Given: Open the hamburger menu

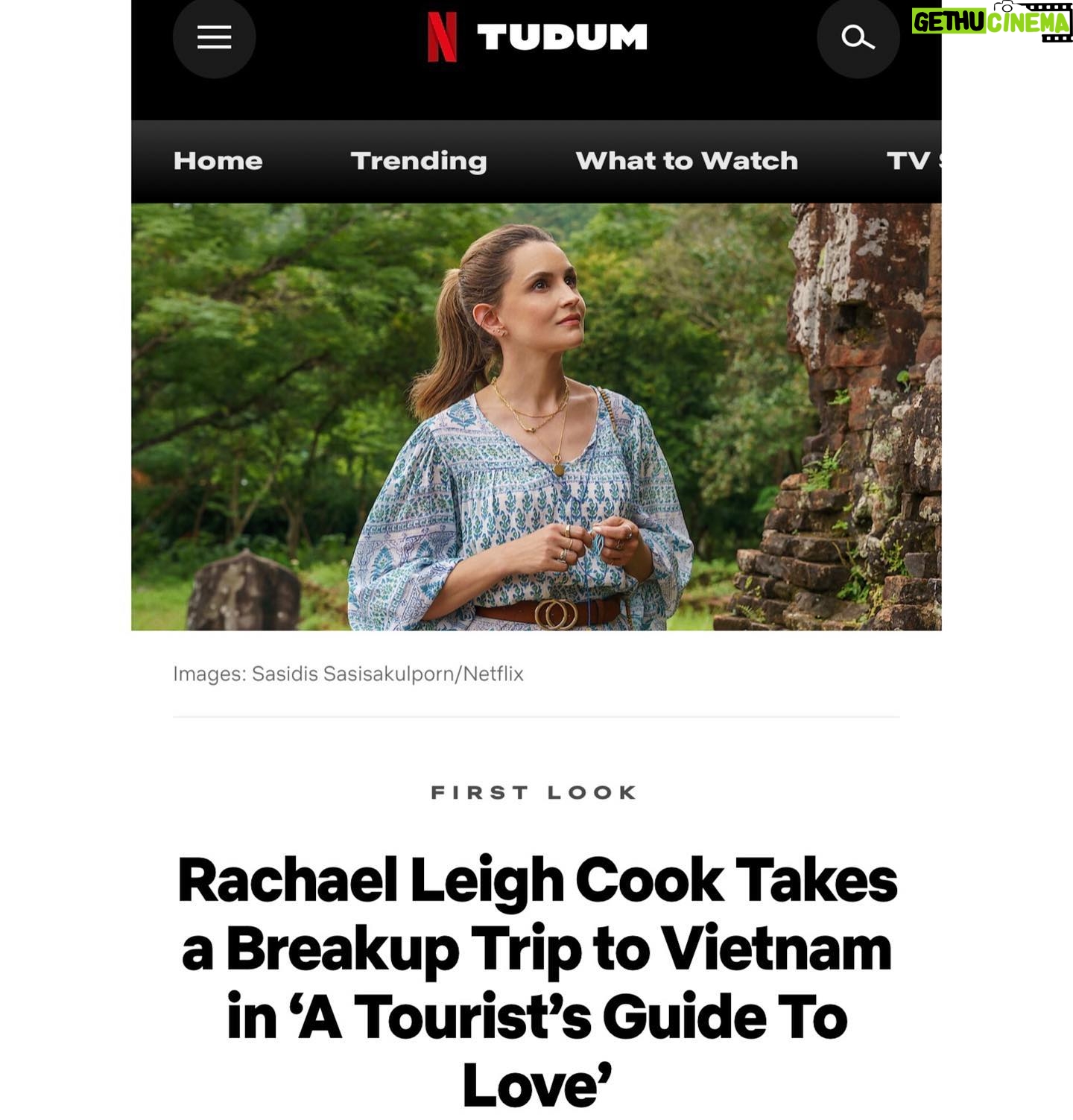Looking at the screenshot, I should tap(214, 37).
